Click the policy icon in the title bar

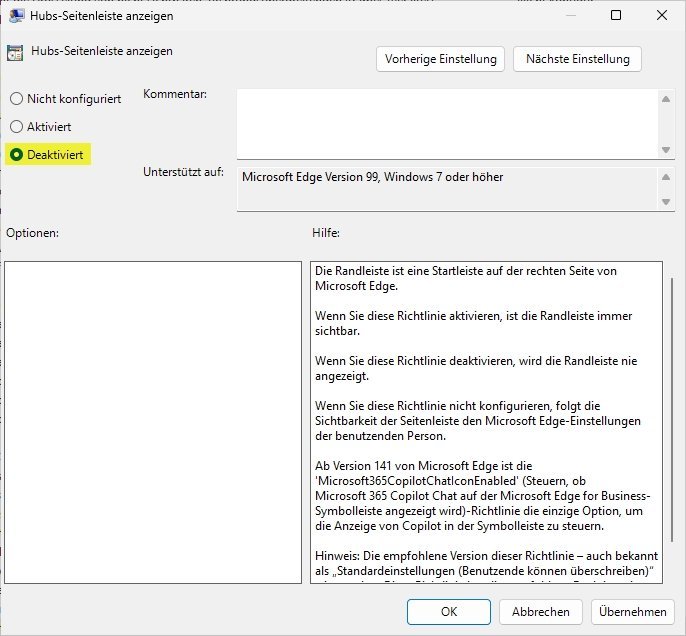click(x=17, y=15)
